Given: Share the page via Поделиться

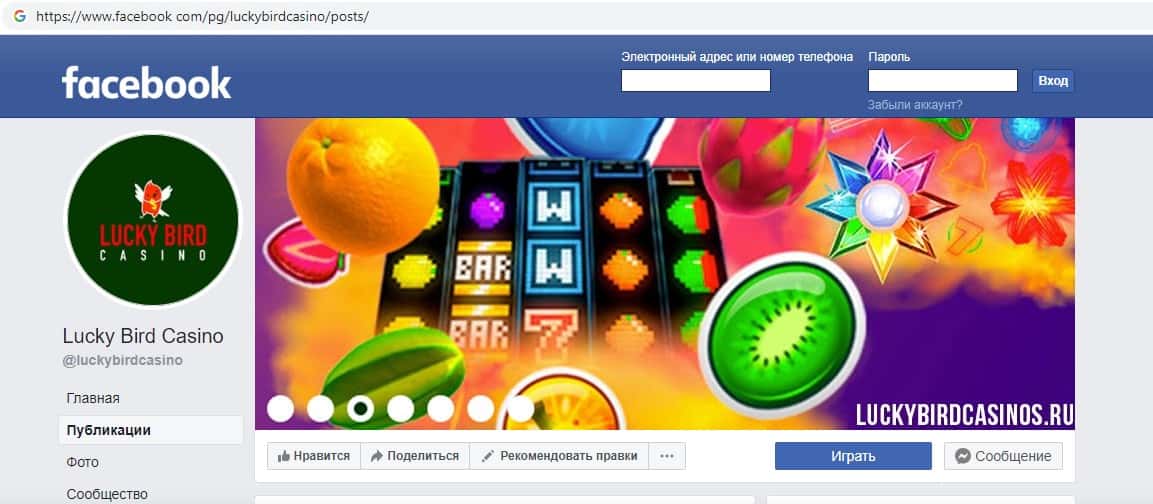Looking at the screenshot, I should pos(415,456).
